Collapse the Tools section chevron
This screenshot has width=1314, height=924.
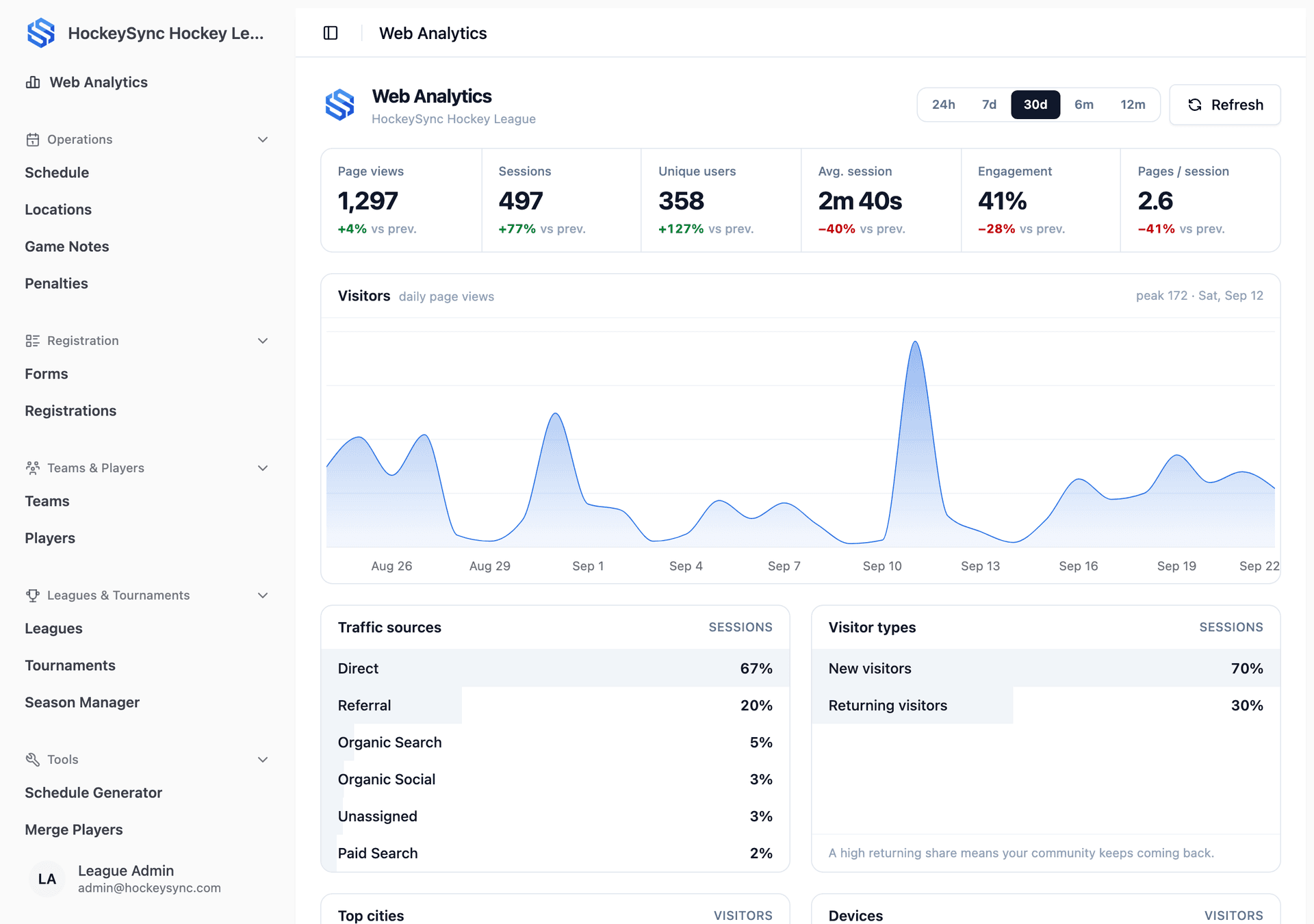click(263, 760)
